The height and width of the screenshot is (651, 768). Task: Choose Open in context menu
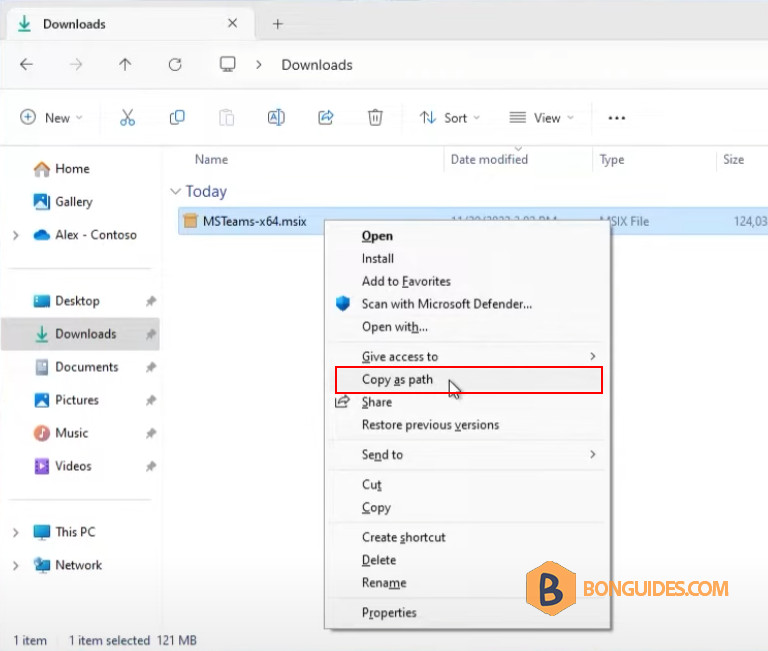coord(377,236)
